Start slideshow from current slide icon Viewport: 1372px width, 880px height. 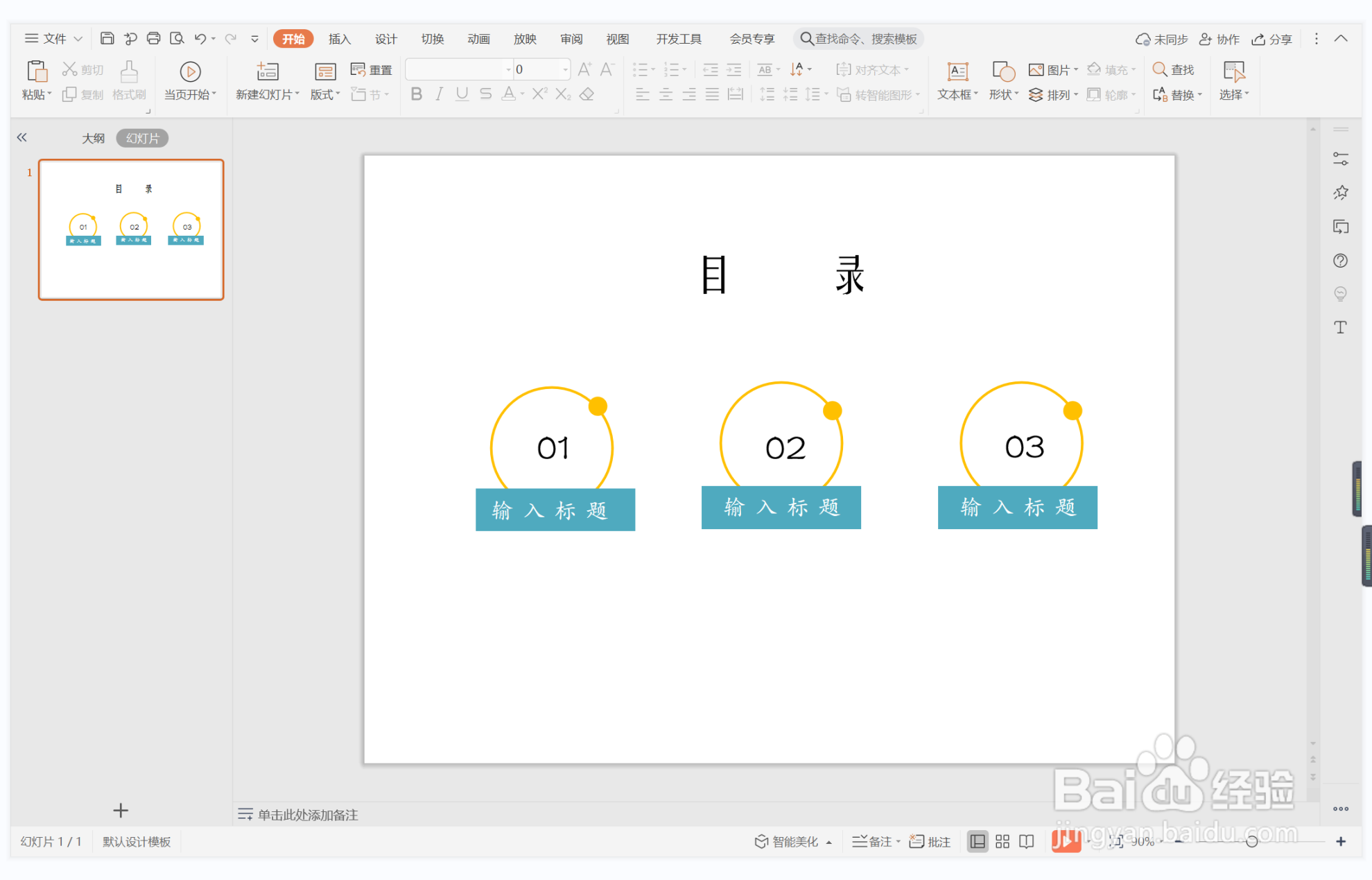(x=190, y=72)
